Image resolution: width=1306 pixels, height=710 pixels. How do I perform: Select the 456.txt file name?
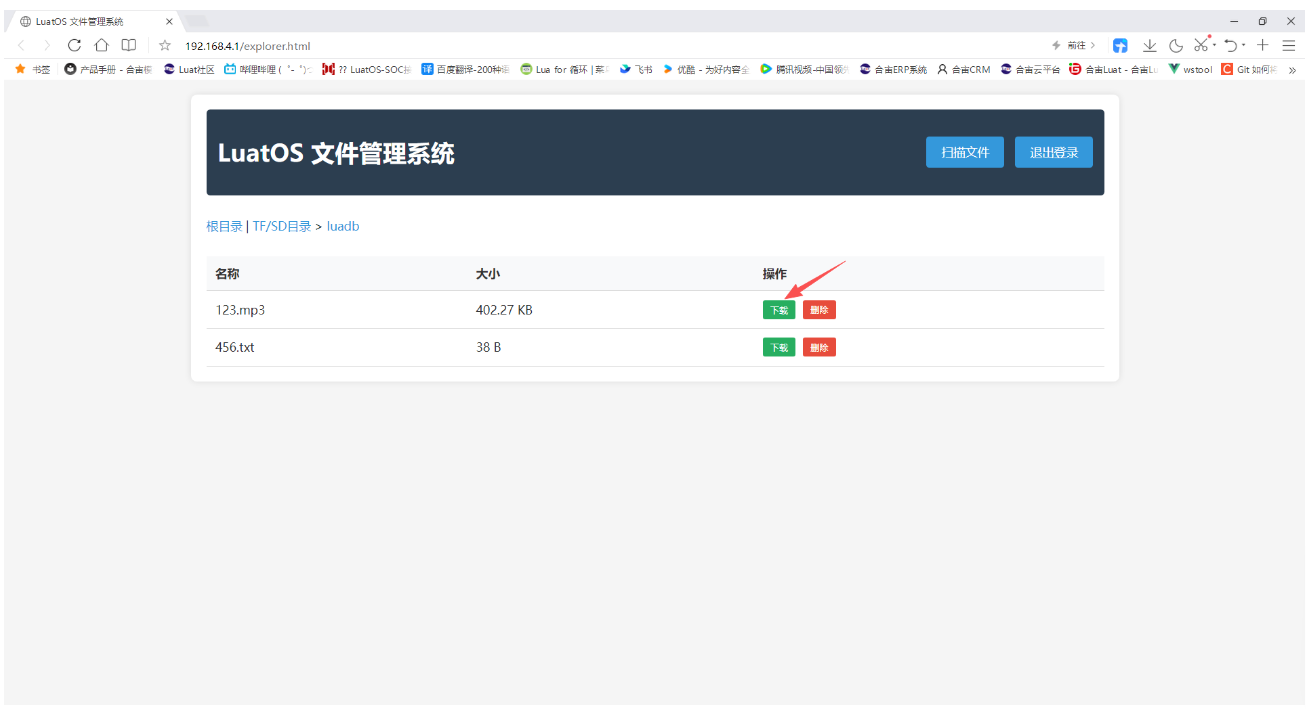(236, 347)
